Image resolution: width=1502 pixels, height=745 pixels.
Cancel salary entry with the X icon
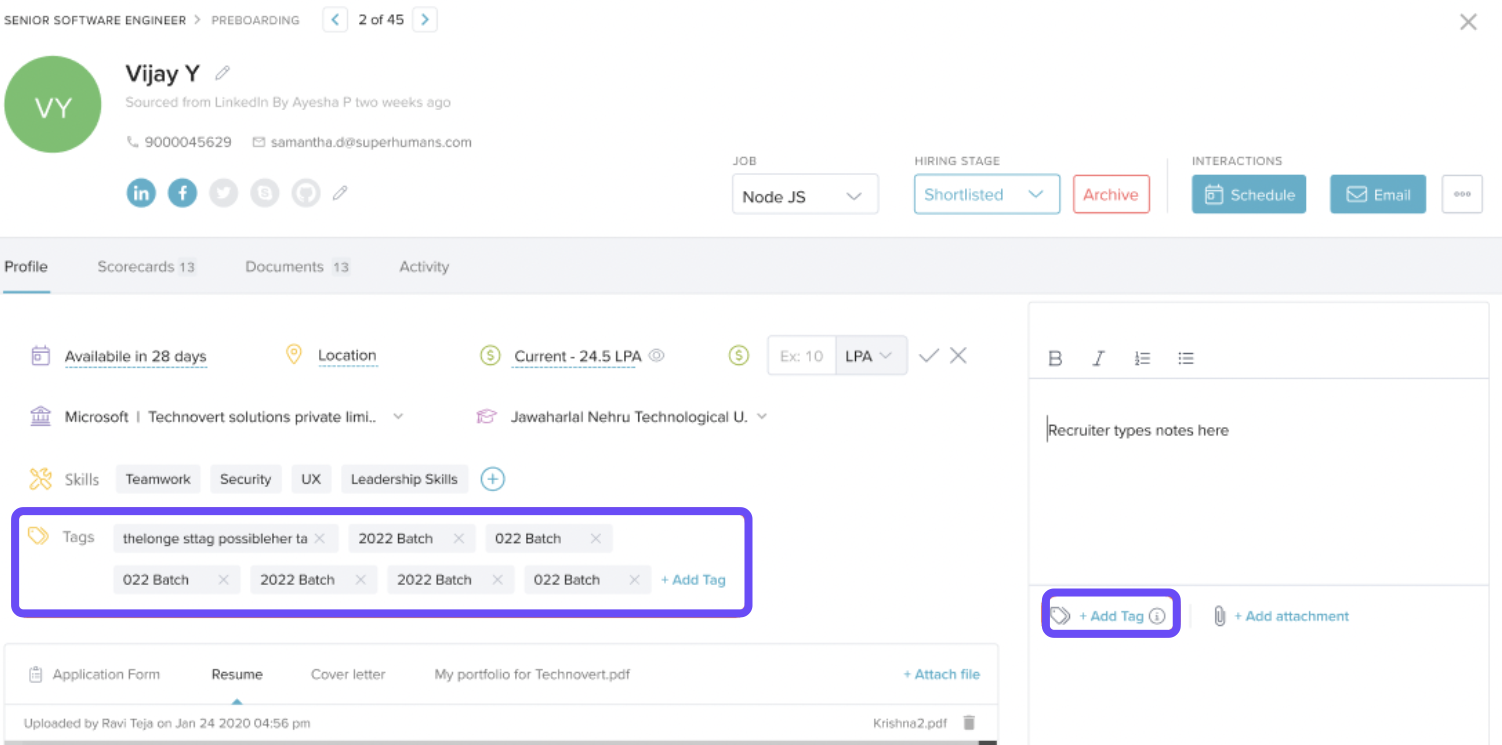(958, 355)
